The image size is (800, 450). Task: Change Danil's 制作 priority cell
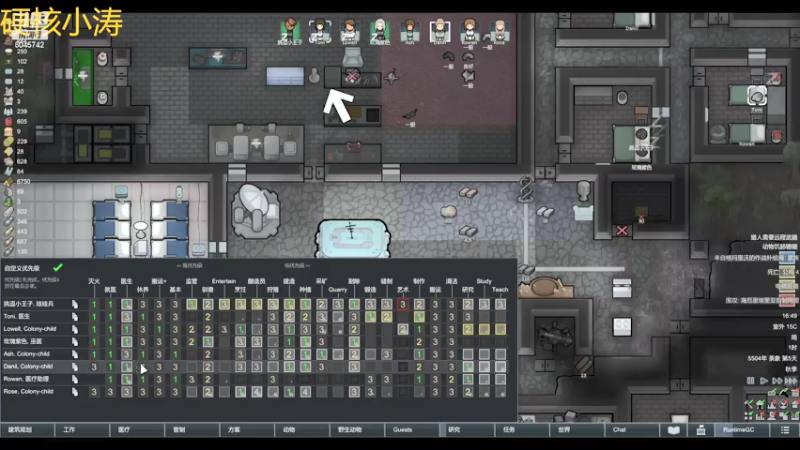coord(419,367)
